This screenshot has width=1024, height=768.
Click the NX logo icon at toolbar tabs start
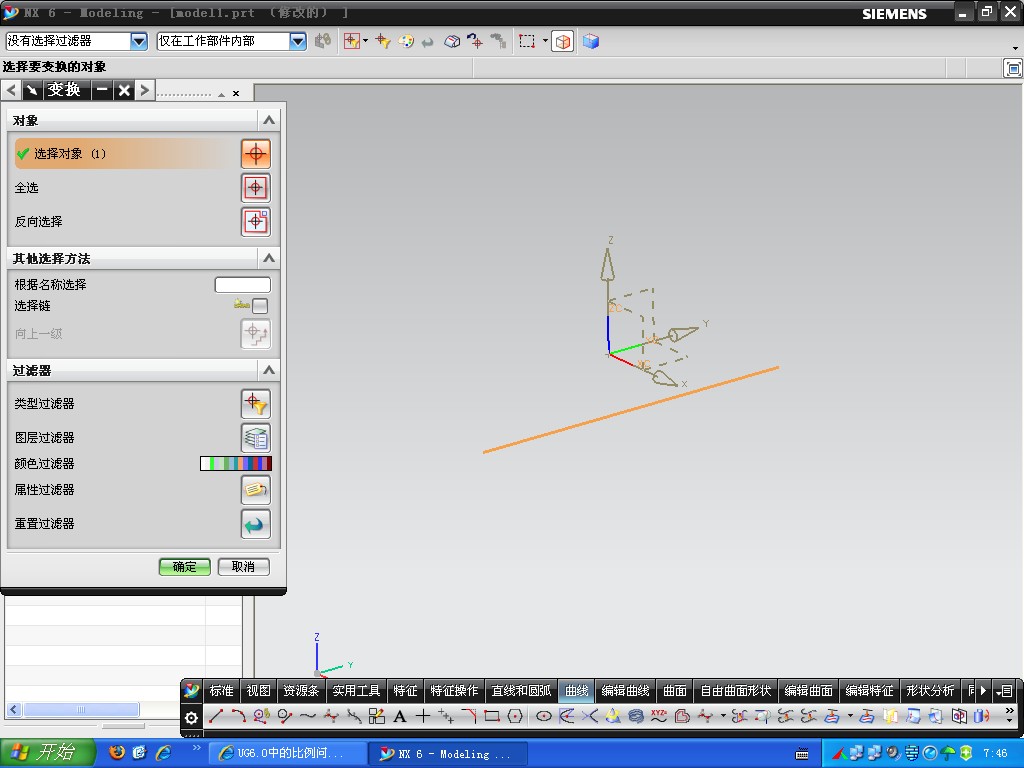point(191,690)
